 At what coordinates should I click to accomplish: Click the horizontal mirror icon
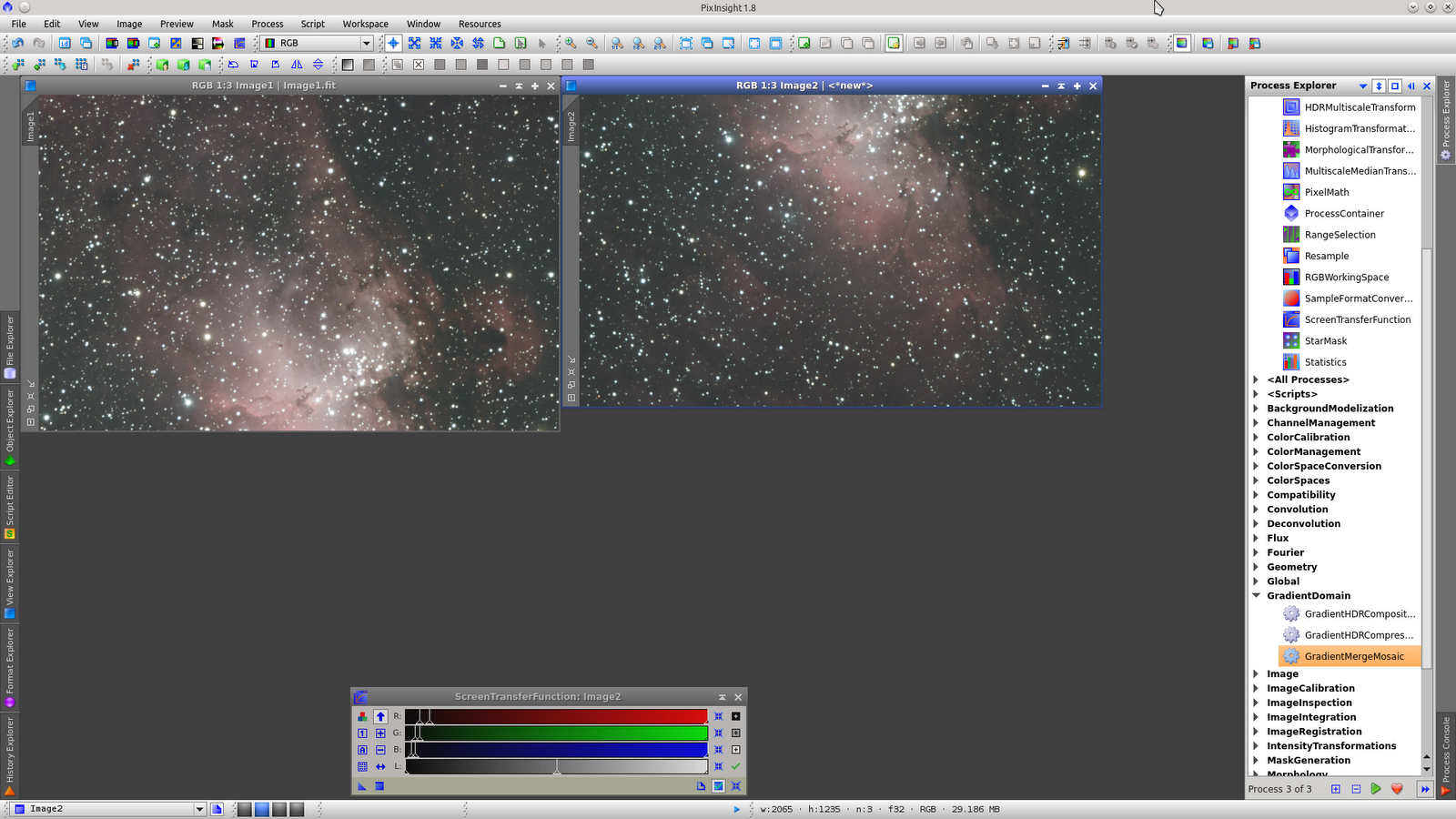pos(297,65)
